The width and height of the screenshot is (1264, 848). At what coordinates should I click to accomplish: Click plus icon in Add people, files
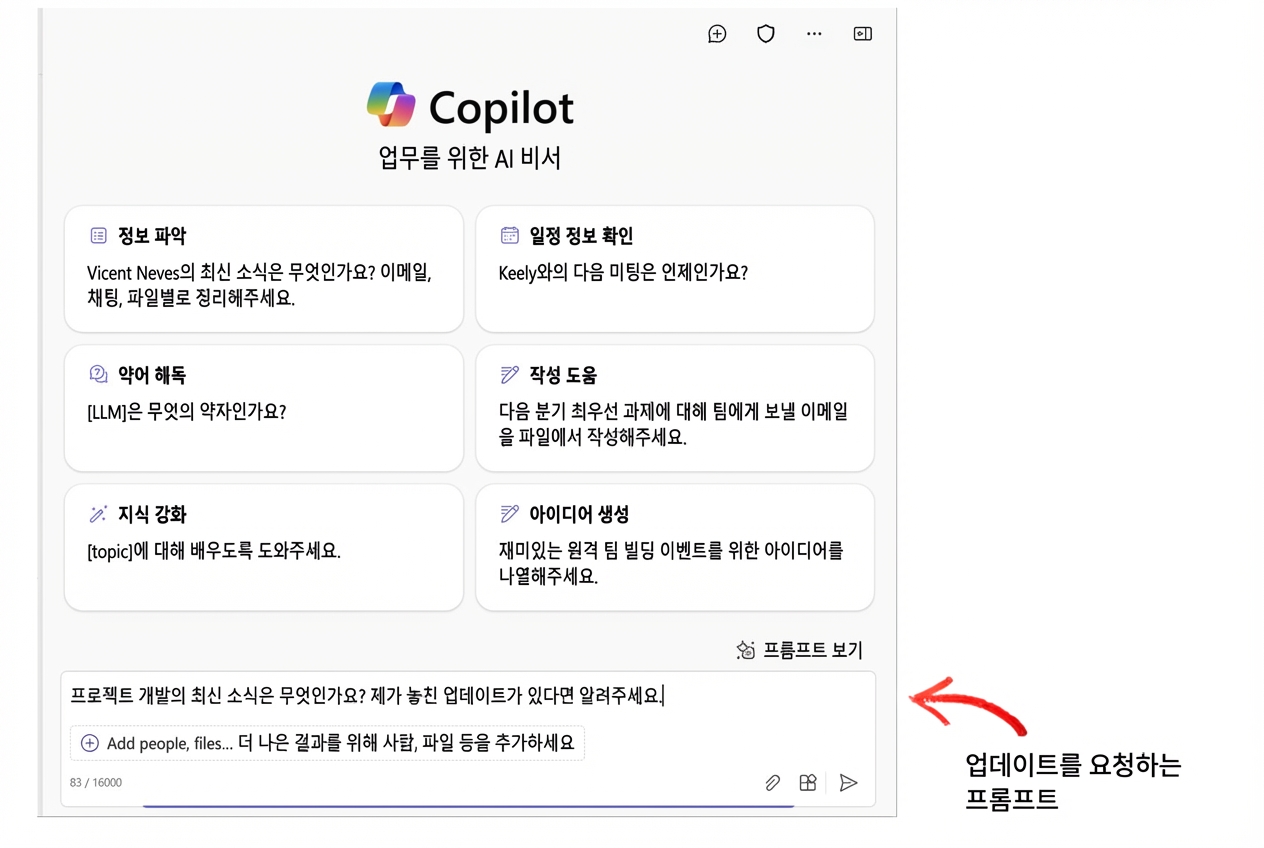90,743
